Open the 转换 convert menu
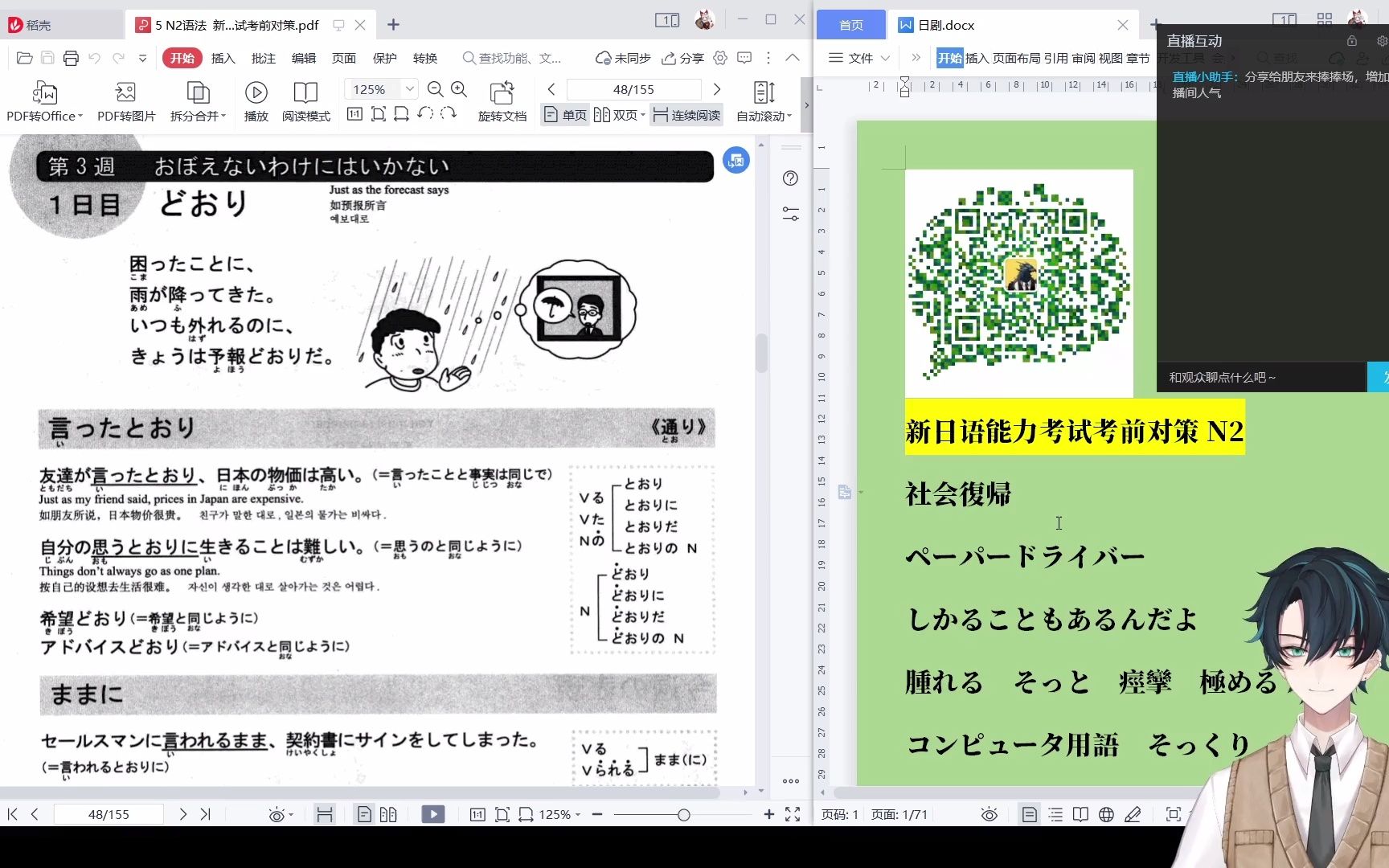The image size is (1389, 868). coord(425,58)
